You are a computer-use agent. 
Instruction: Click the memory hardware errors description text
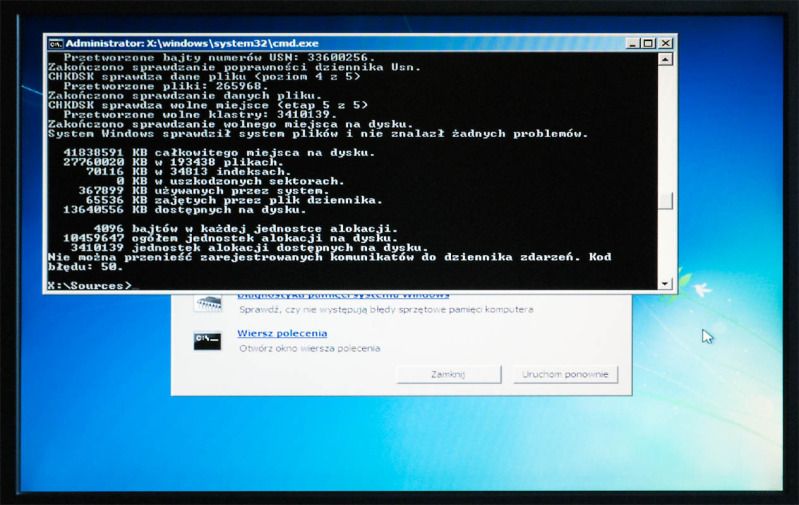coord(386,309)
